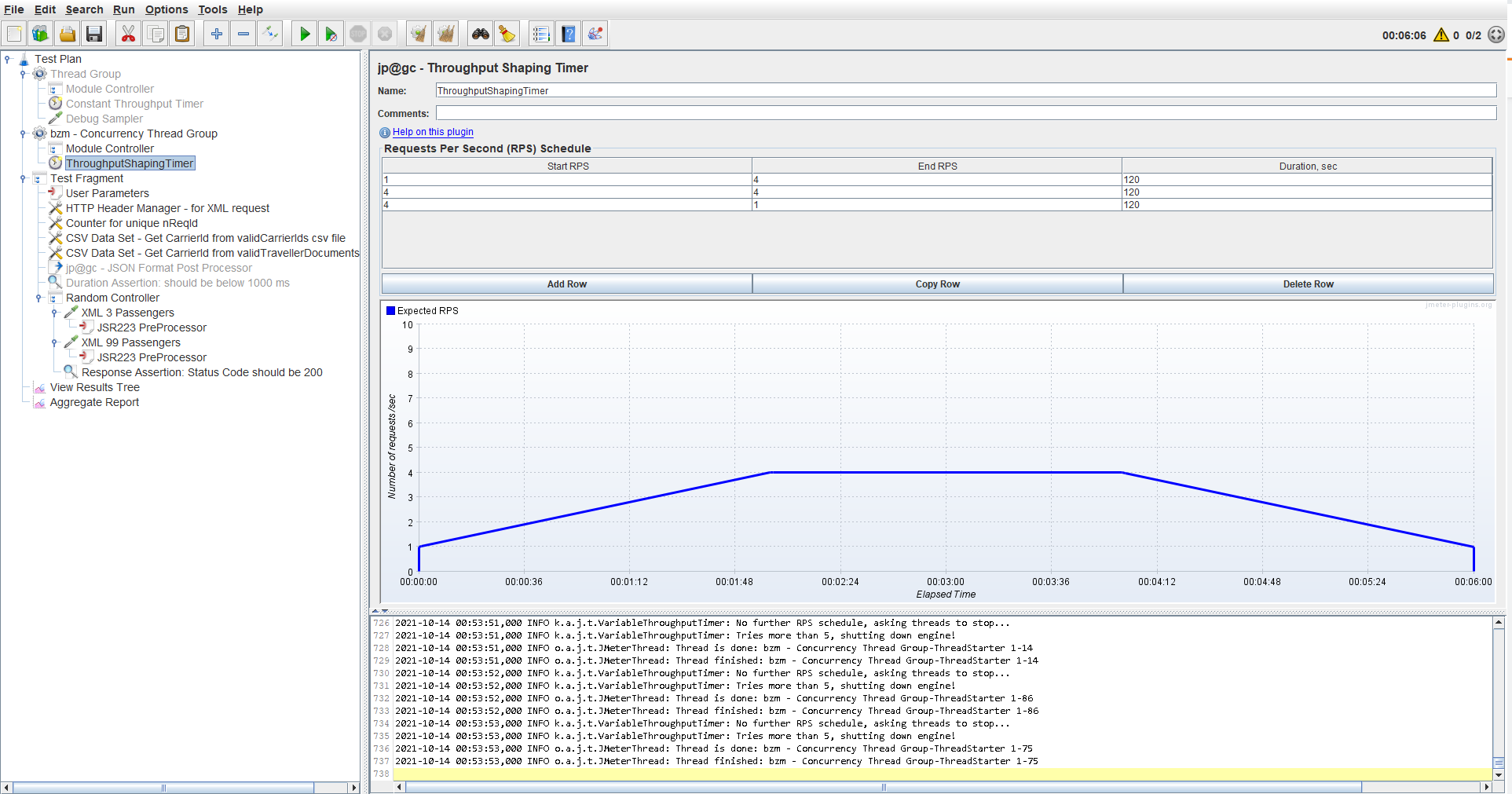
Task: Click Start no pauses icon
Action: tap(331, 34)
